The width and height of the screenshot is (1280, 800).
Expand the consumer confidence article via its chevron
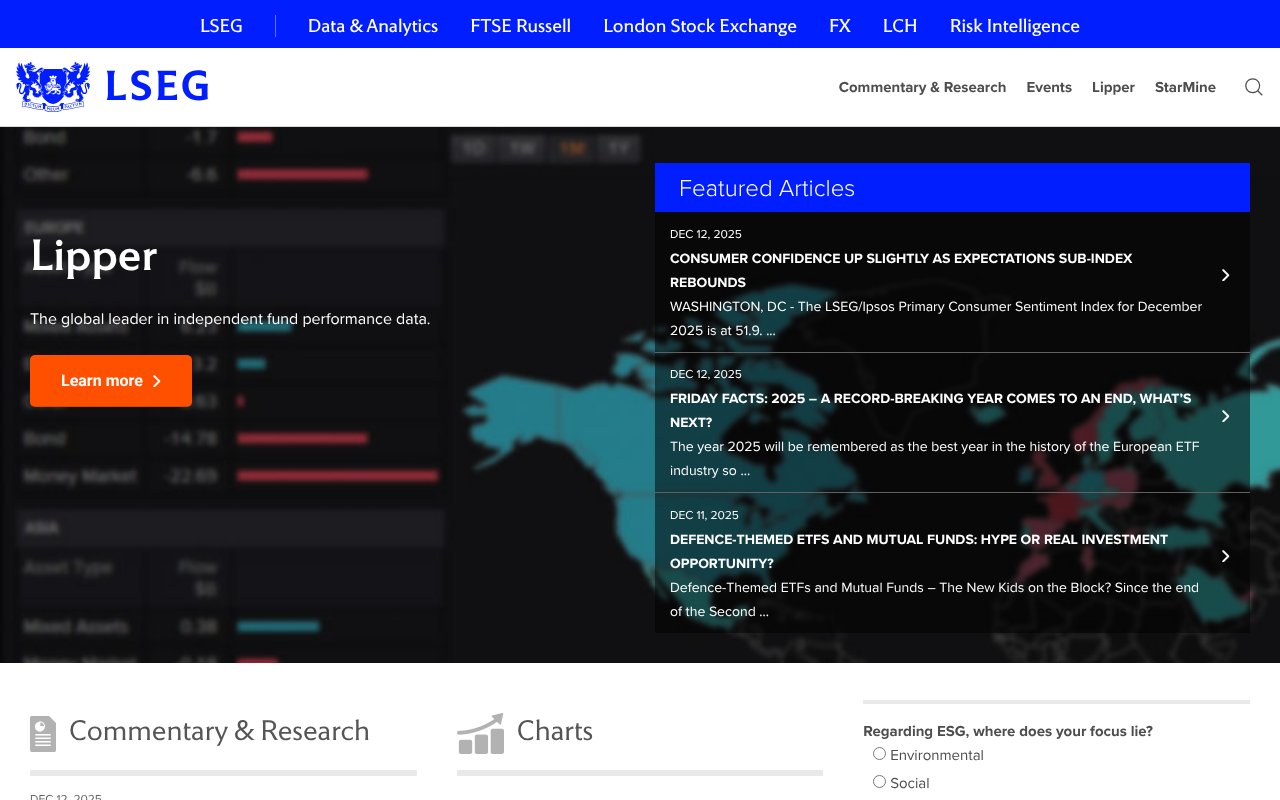click(1225, 275)
